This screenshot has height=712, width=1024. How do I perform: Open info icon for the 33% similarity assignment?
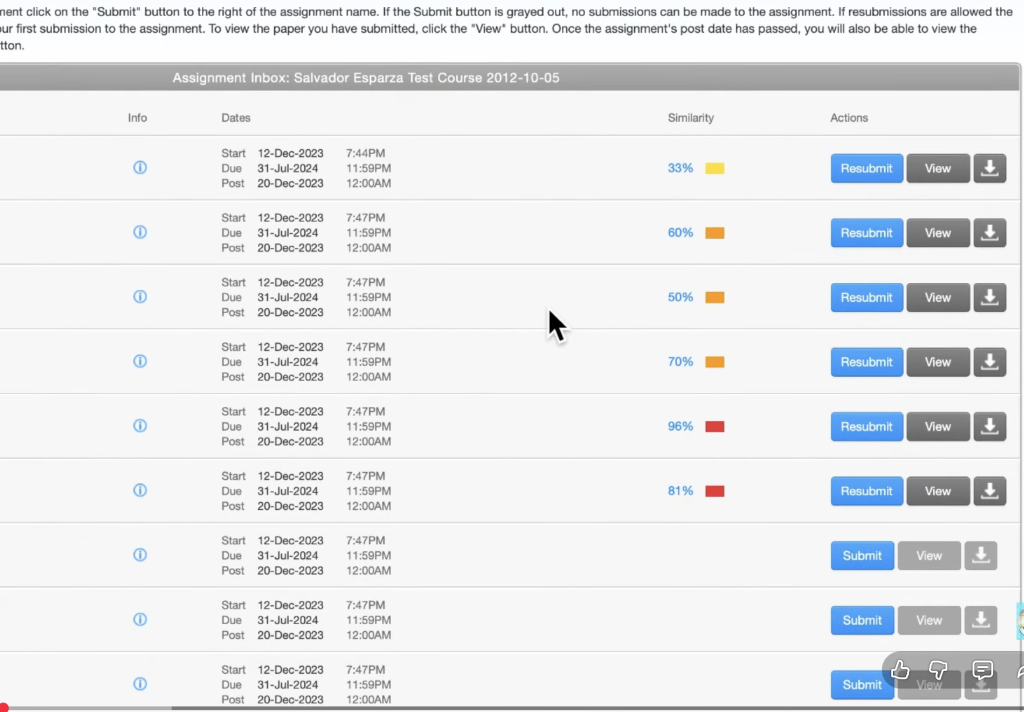(x=140, y=167)
